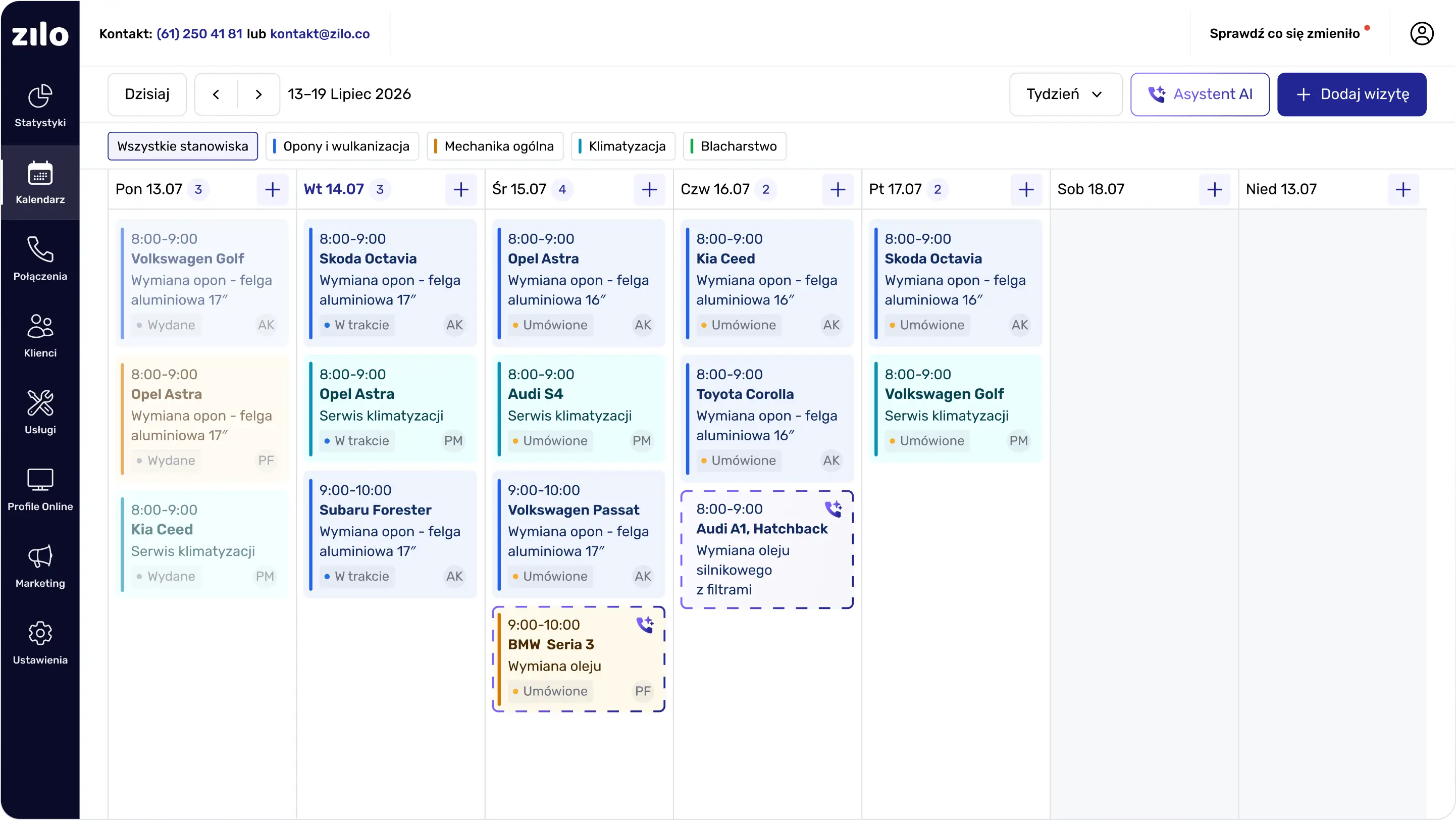Add a visit on Wt 14.07

(x=460, y=189)
